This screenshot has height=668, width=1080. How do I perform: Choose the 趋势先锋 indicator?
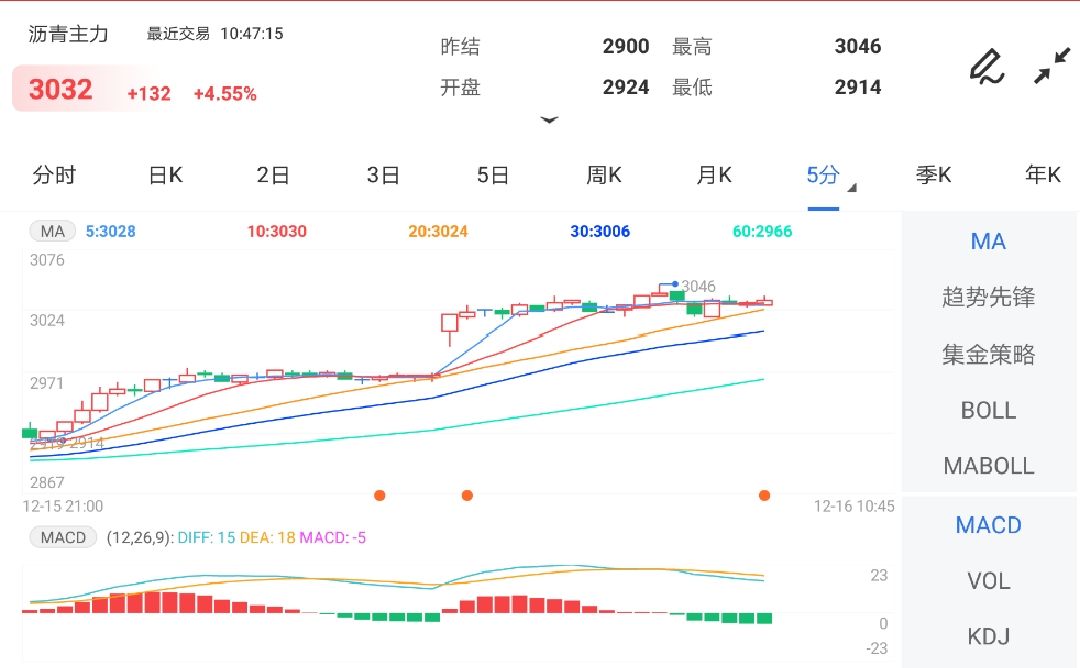pos(988,298)
